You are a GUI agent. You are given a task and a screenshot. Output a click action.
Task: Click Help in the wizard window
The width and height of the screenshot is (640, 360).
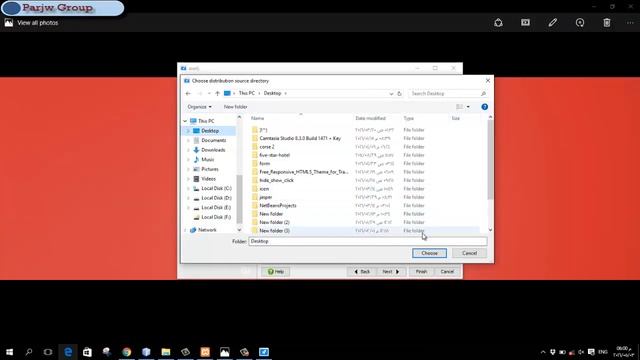(276, 272)
